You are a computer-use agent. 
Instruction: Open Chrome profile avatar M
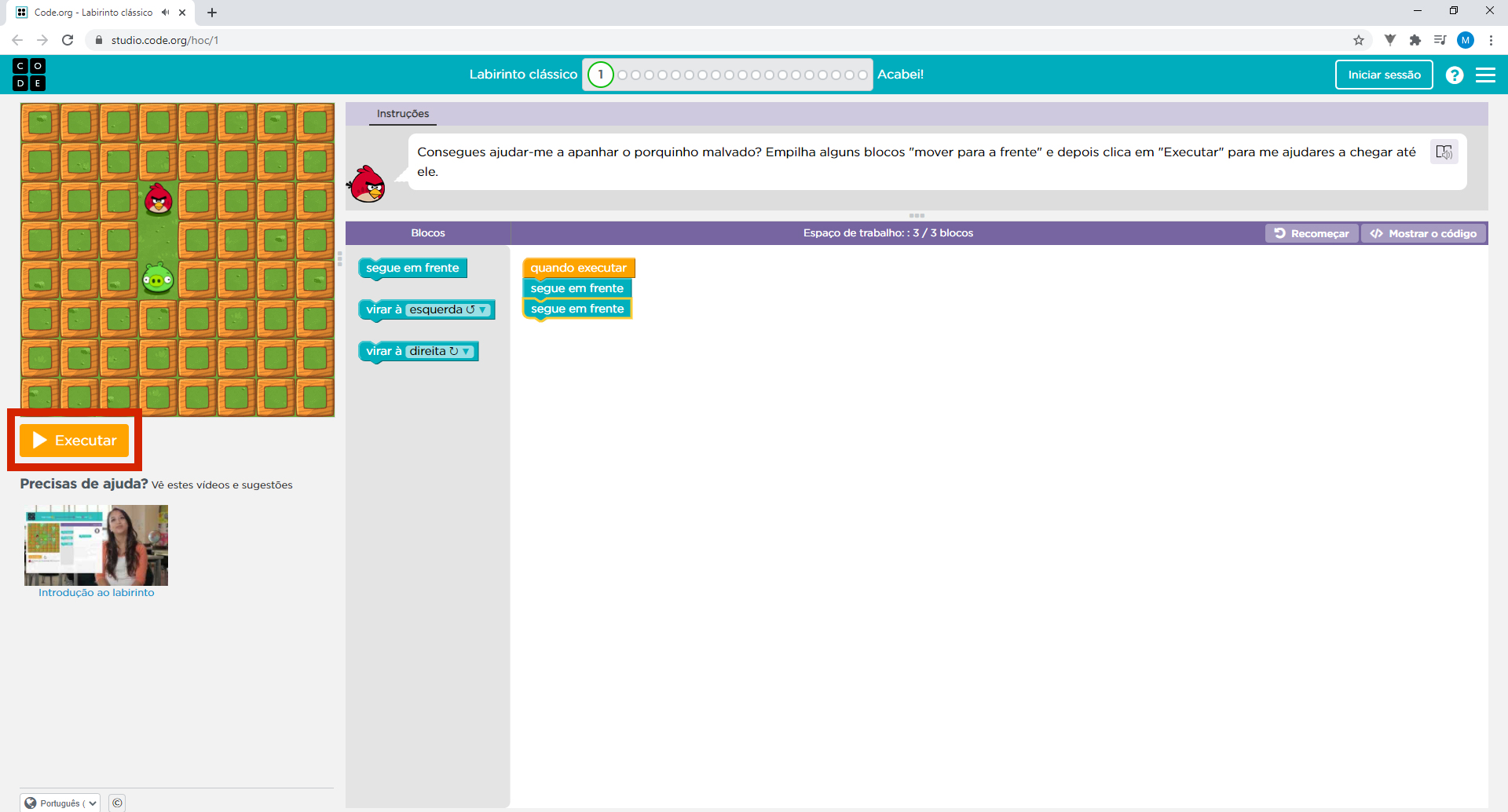1466,40
